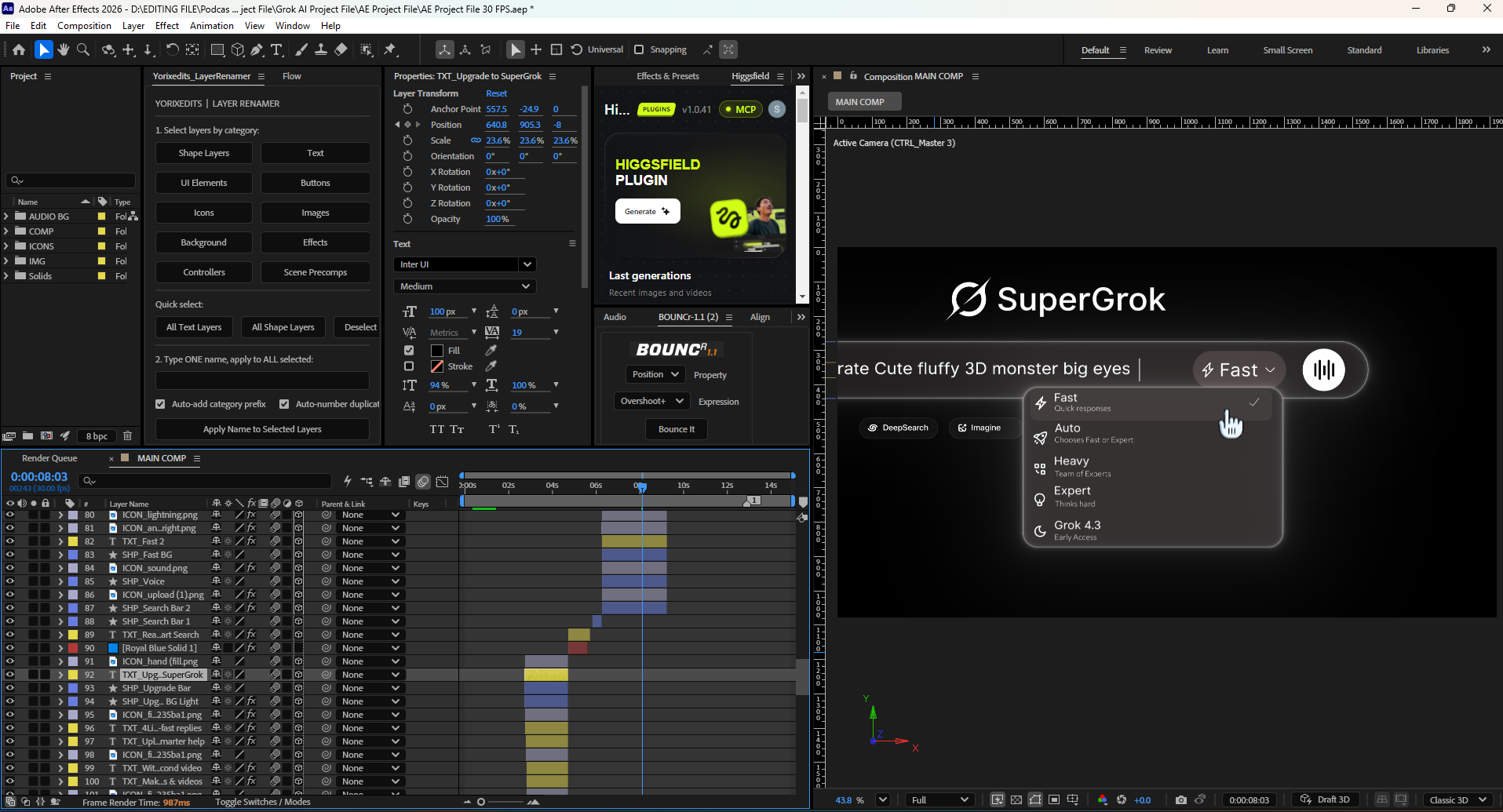Click Apply Name to Selected Layers
The height and width of the screenshot is (812, 1503).
pos(262,429)
